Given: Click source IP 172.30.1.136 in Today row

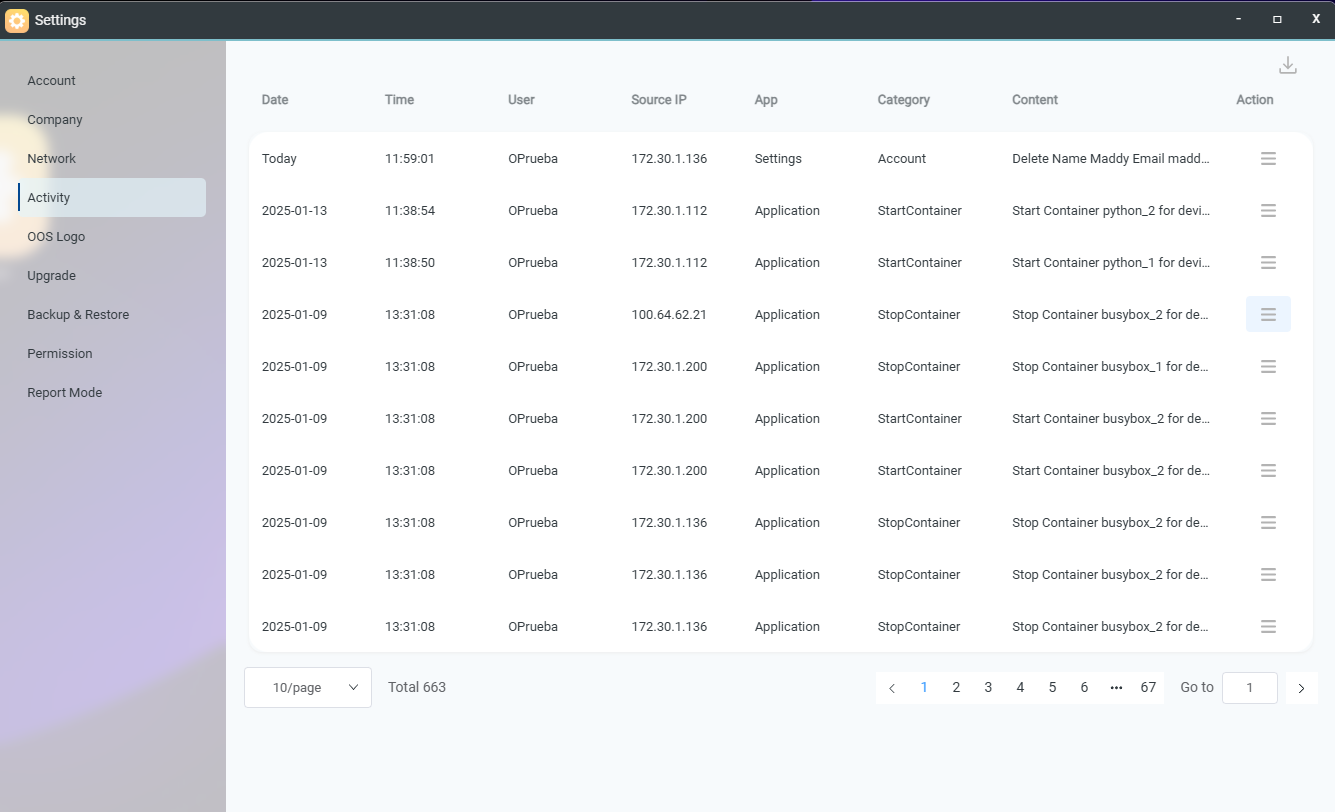Looking at the screenshot, I should (669, 158).
